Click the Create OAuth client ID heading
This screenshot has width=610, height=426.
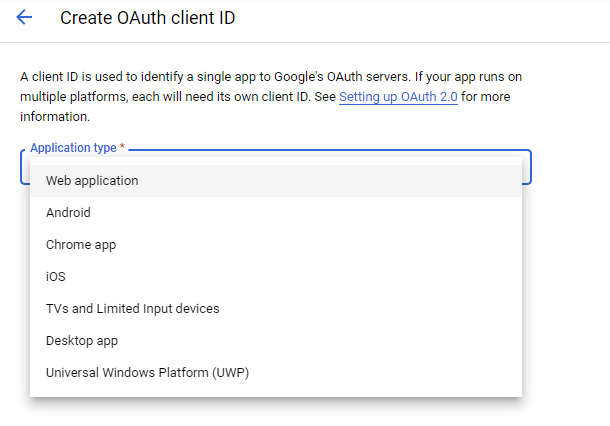tap(147, 18)
